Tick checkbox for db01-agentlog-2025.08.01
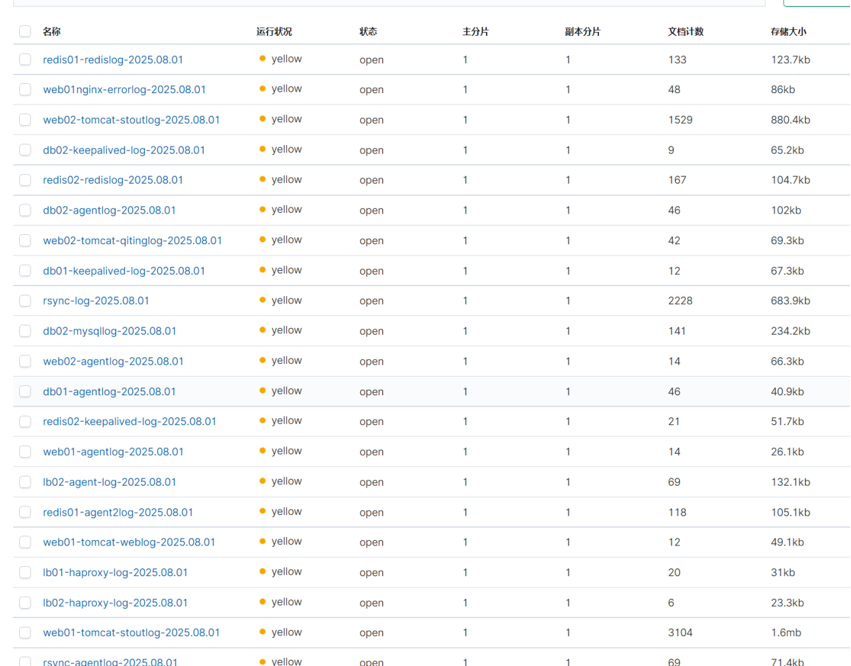The image size is (851, 666). click(25, 391)
